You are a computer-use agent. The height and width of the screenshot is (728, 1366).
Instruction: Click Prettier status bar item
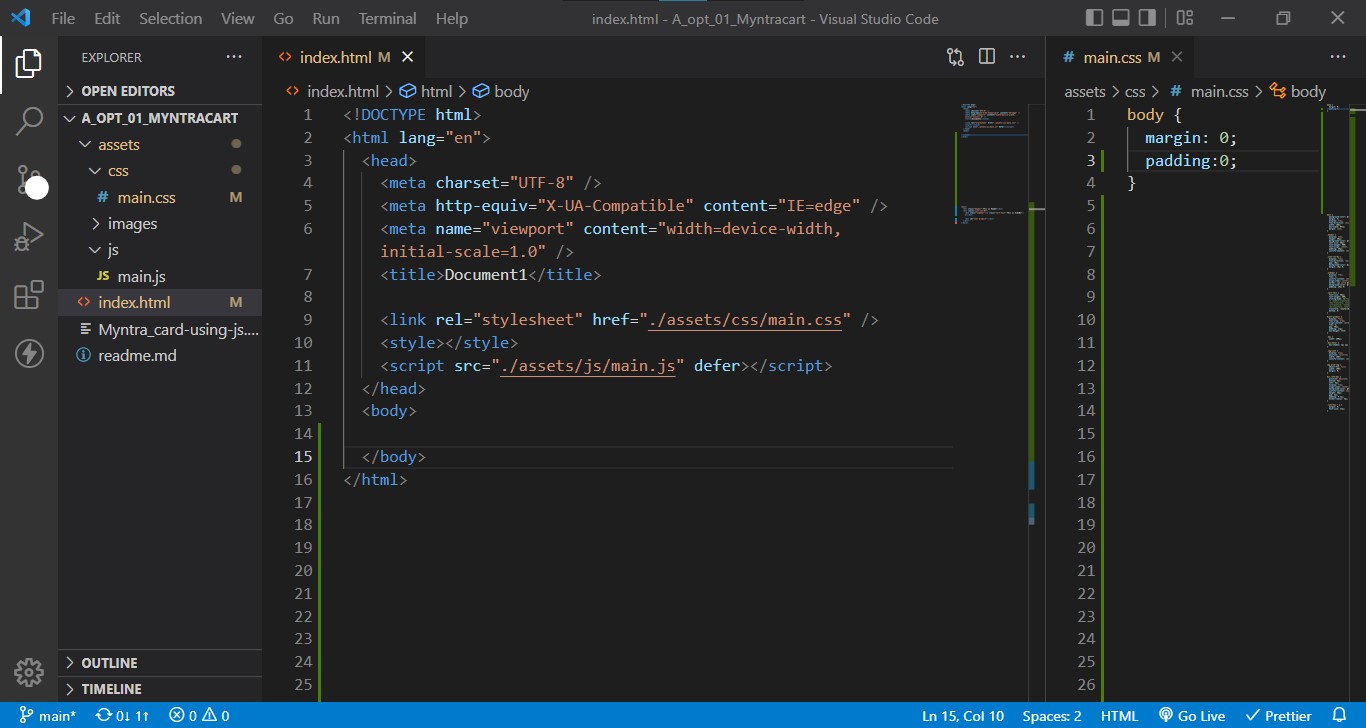[x=1278, y=716]
